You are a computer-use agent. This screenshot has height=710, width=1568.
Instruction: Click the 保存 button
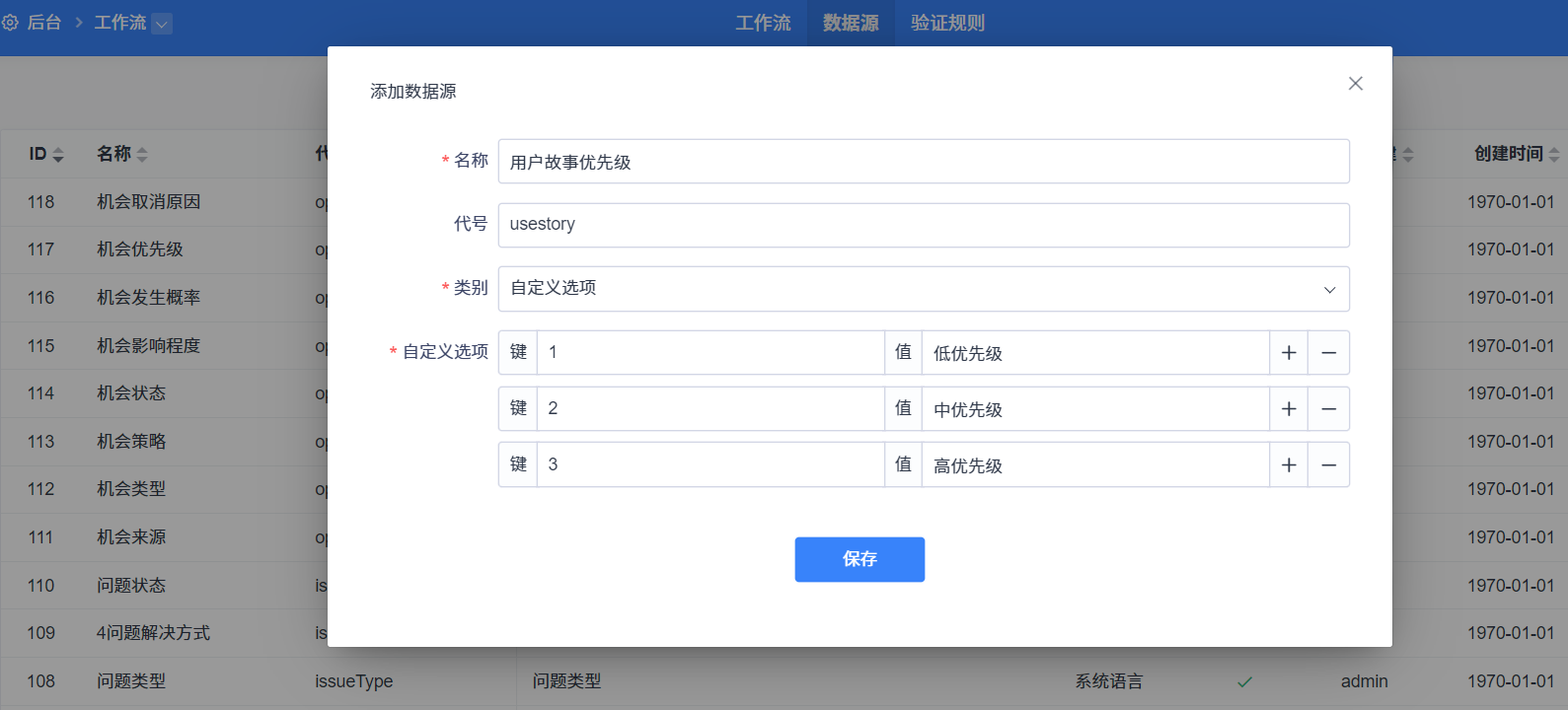pyautogui.click(x=859, y=559)
